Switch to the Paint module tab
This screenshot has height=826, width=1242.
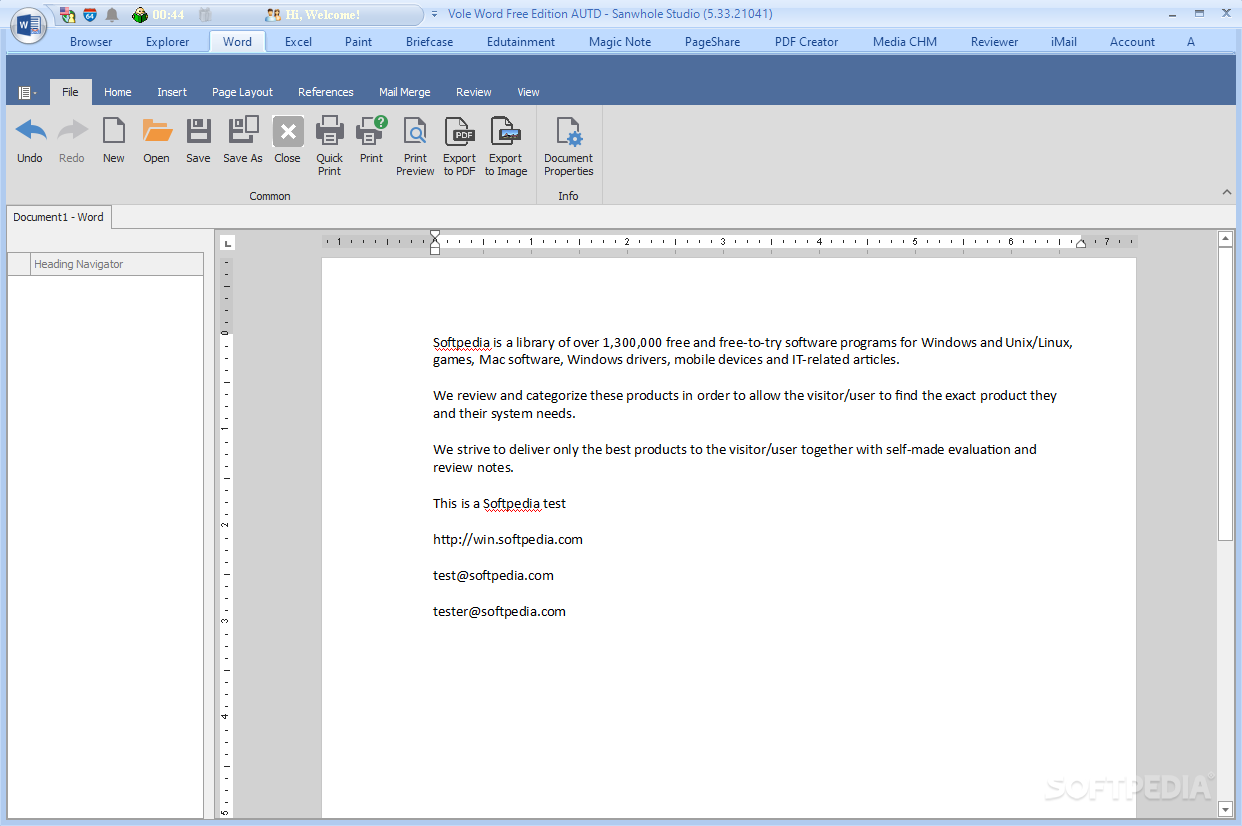359,42
